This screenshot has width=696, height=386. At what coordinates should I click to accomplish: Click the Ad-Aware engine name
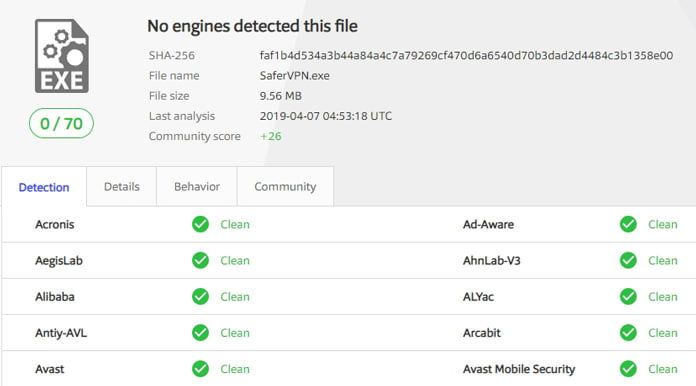tap(488, 225)
